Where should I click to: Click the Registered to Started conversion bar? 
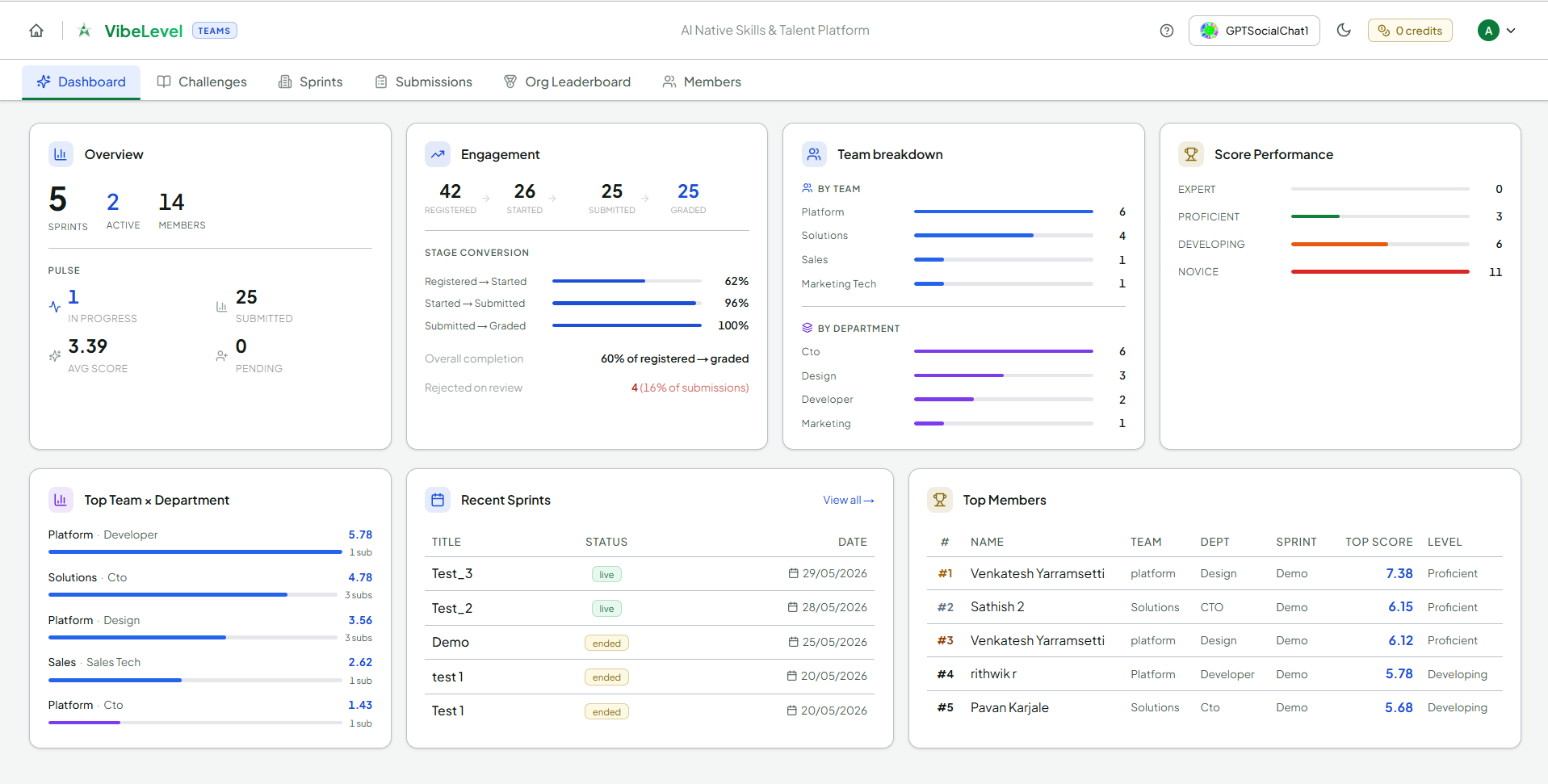tap(627, 281)
